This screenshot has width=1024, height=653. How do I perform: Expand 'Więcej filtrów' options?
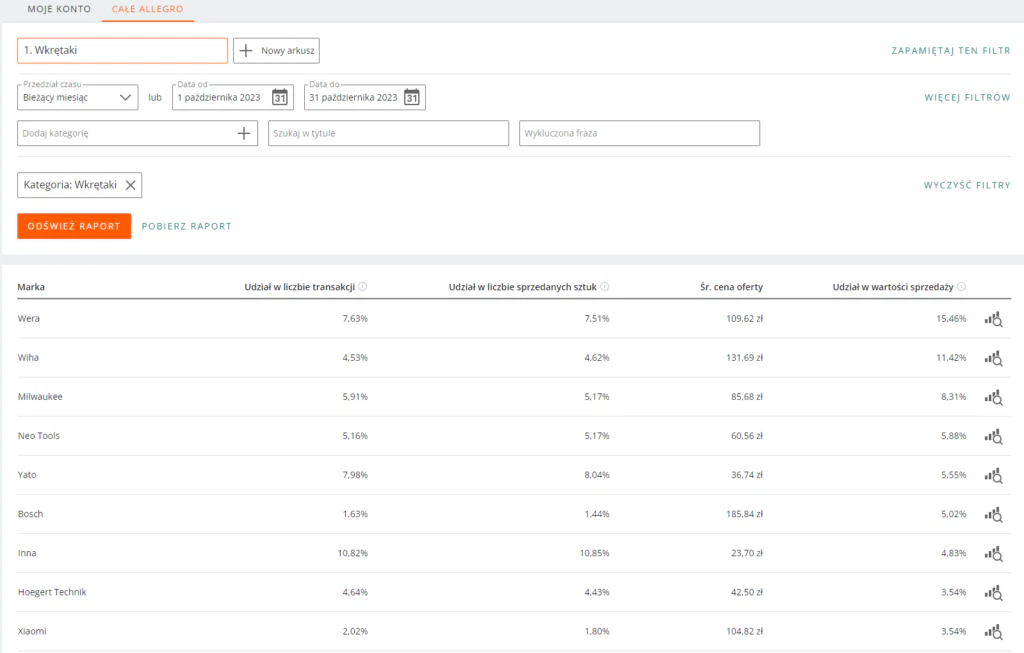click(x=966, y=98)
